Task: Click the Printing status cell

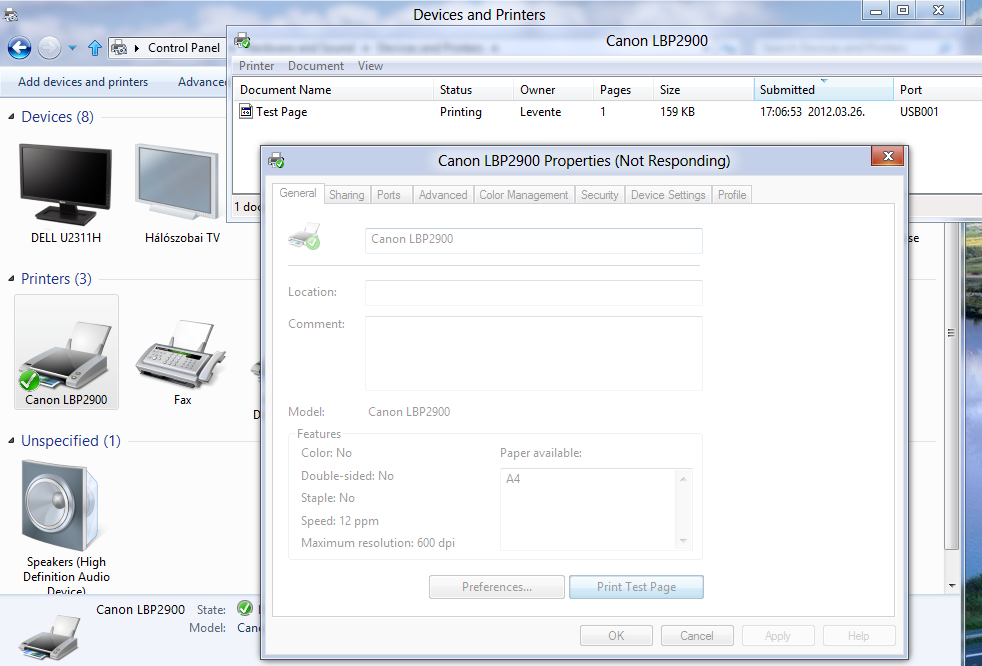Action: pyautogui.click(x=460, y=112)
